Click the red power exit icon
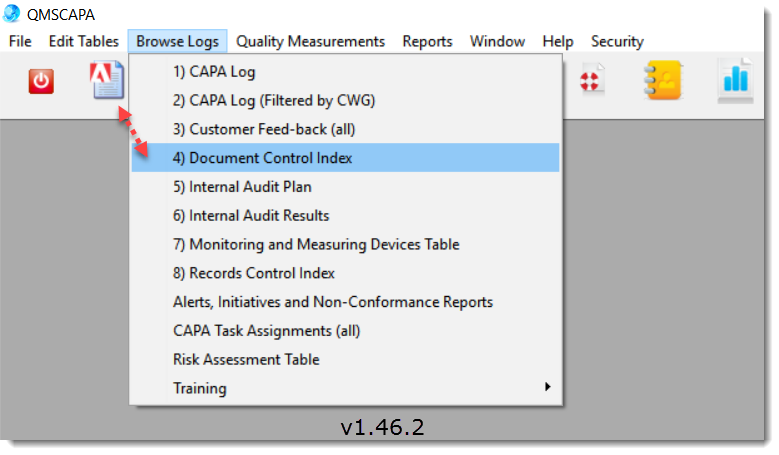 (x=41, y=81)
